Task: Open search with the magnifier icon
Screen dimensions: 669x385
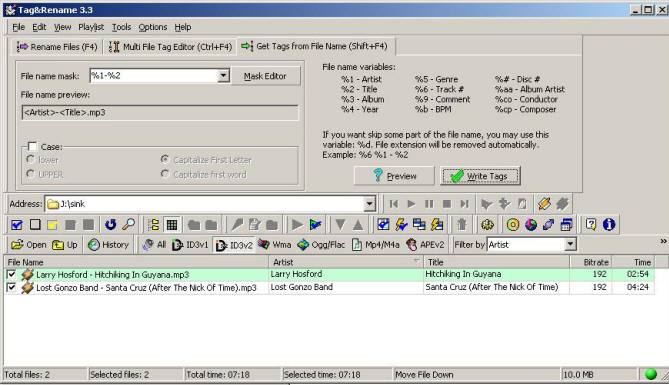Action: (x=128, y=225)
